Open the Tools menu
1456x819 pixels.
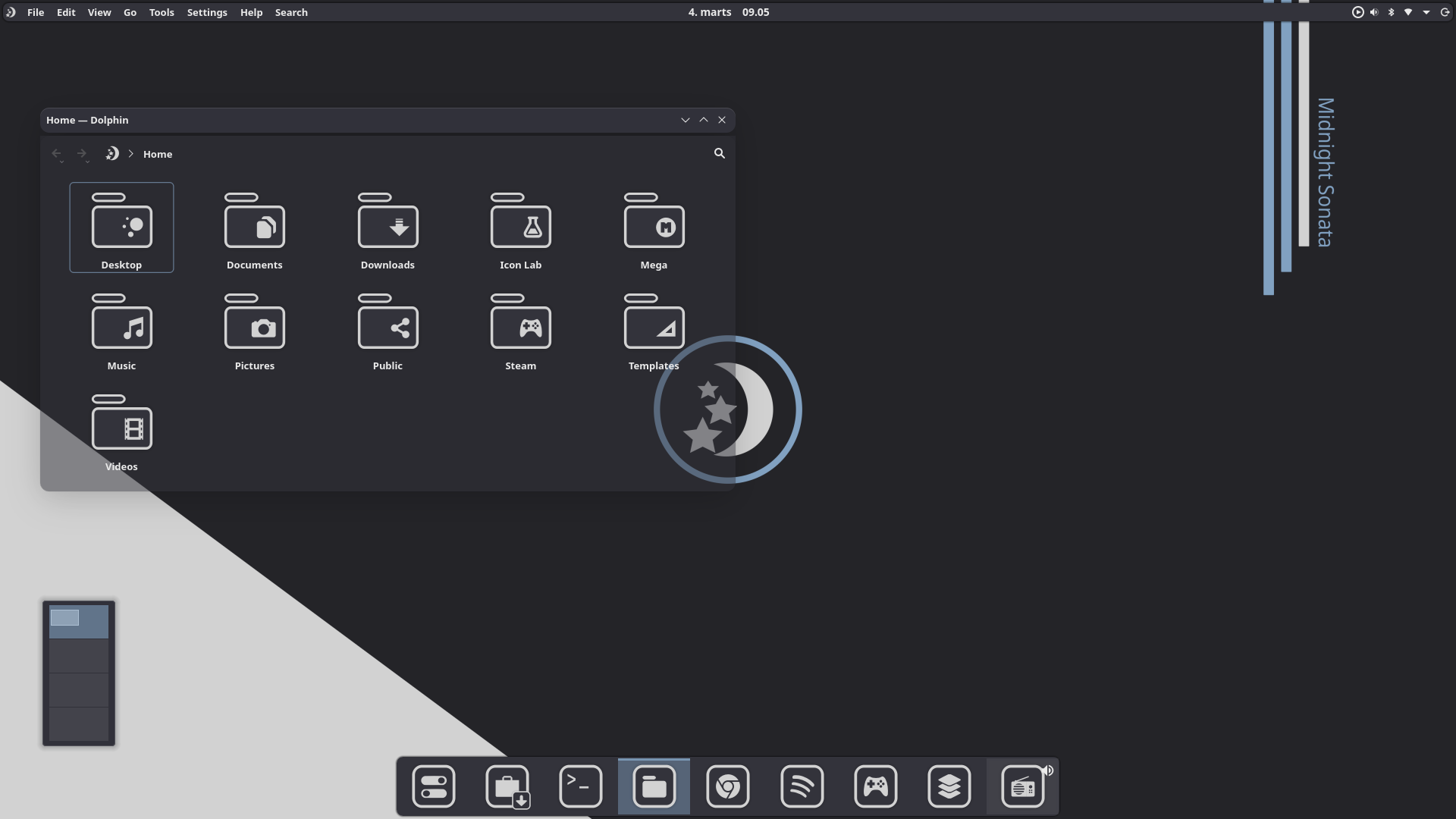click(x=161, y=12)
